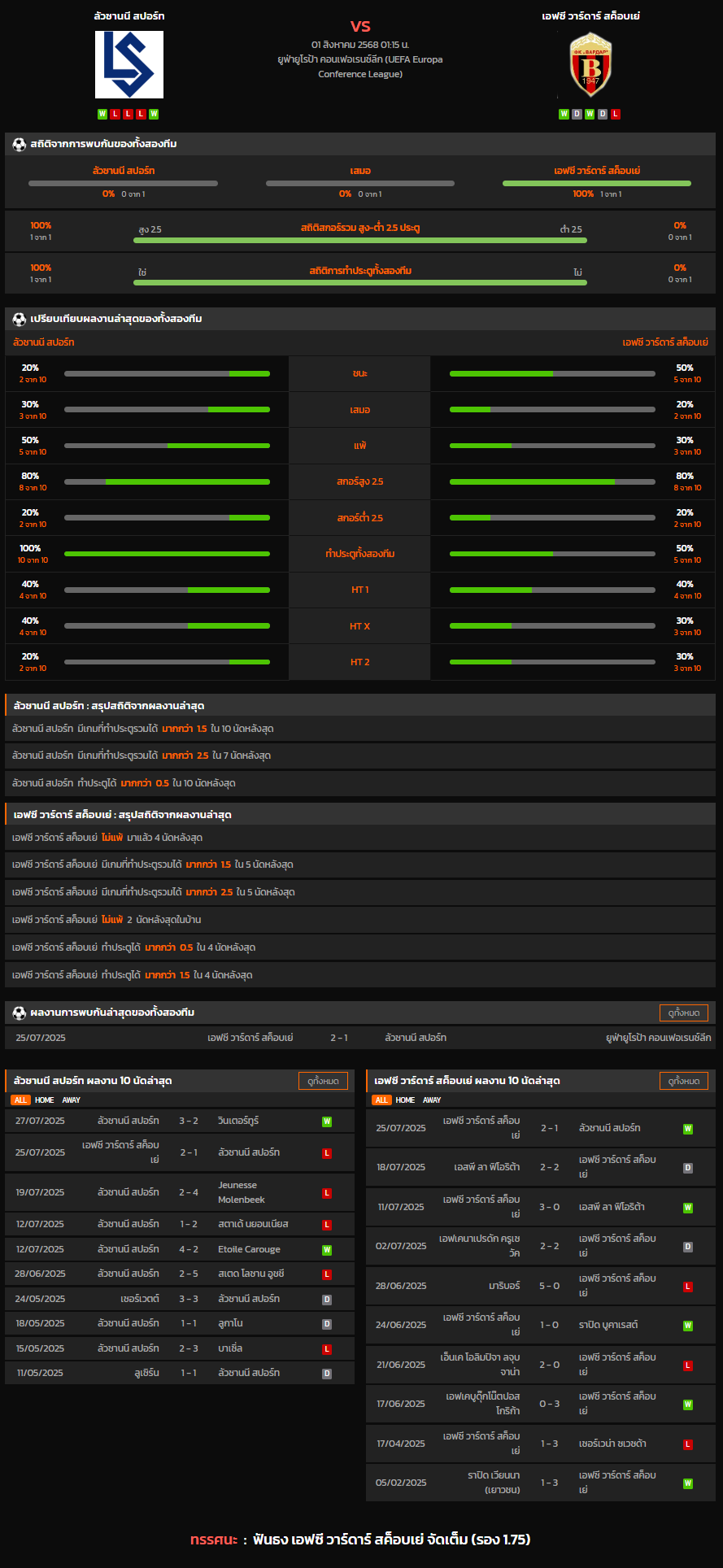The image size is (723, 1568).
Task: Click the 3 - 3 score in the เซอร์เวตต์ row
Action: click(x=189, y=1300)
